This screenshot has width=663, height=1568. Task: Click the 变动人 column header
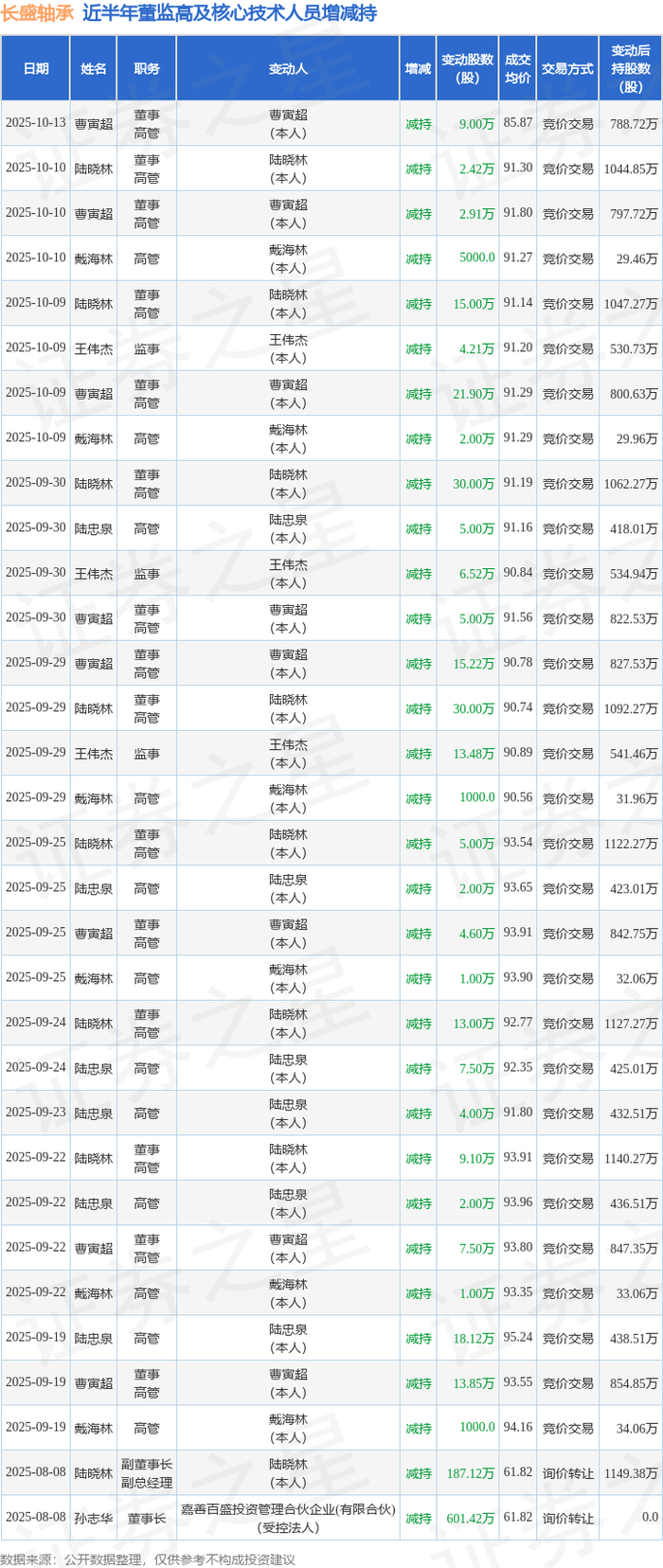[x=288, y=69]
